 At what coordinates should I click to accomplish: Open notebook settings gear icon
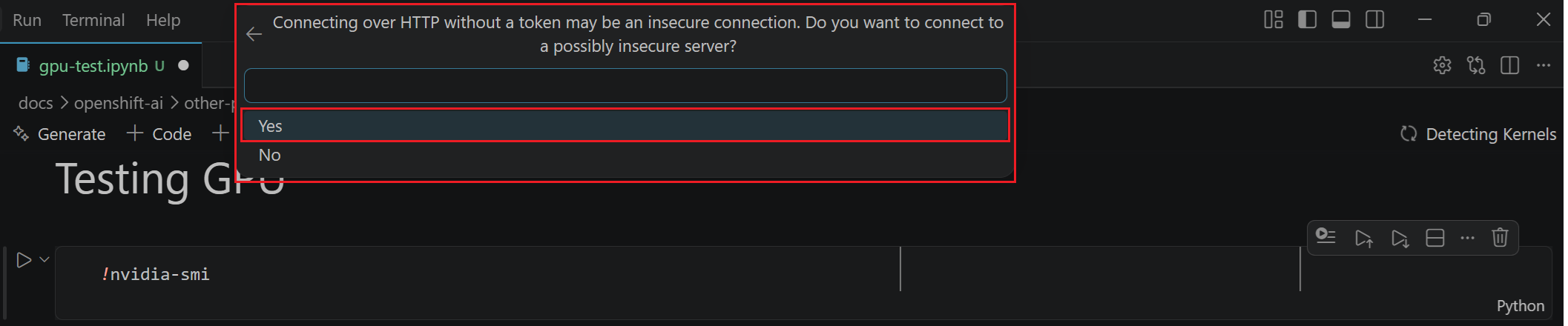click(1442, 65)
